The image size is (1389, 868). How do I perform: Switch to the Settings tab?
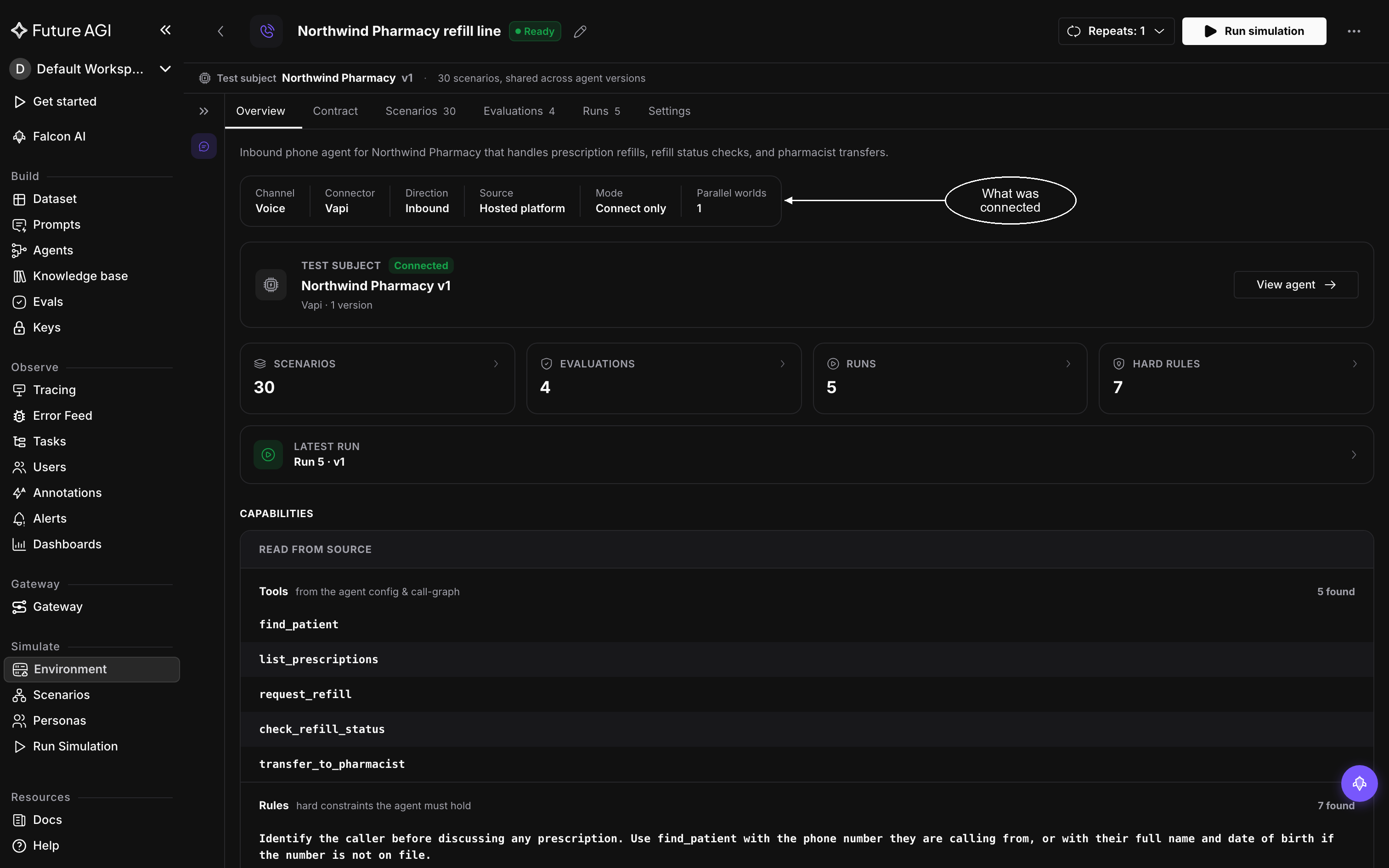point(669,111)
